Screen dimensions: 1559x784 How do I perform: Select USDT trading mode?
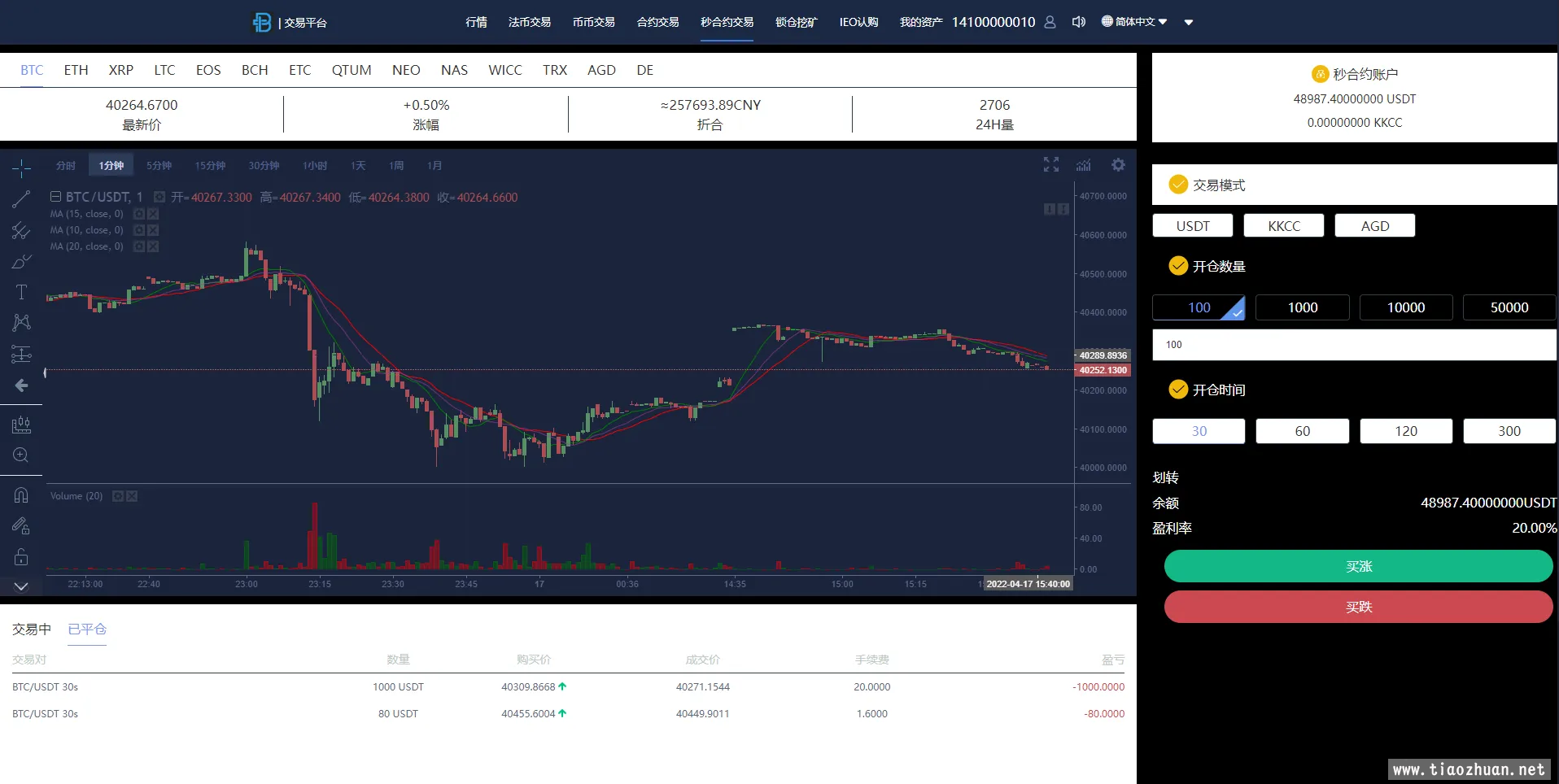[x=1193, y=226]
